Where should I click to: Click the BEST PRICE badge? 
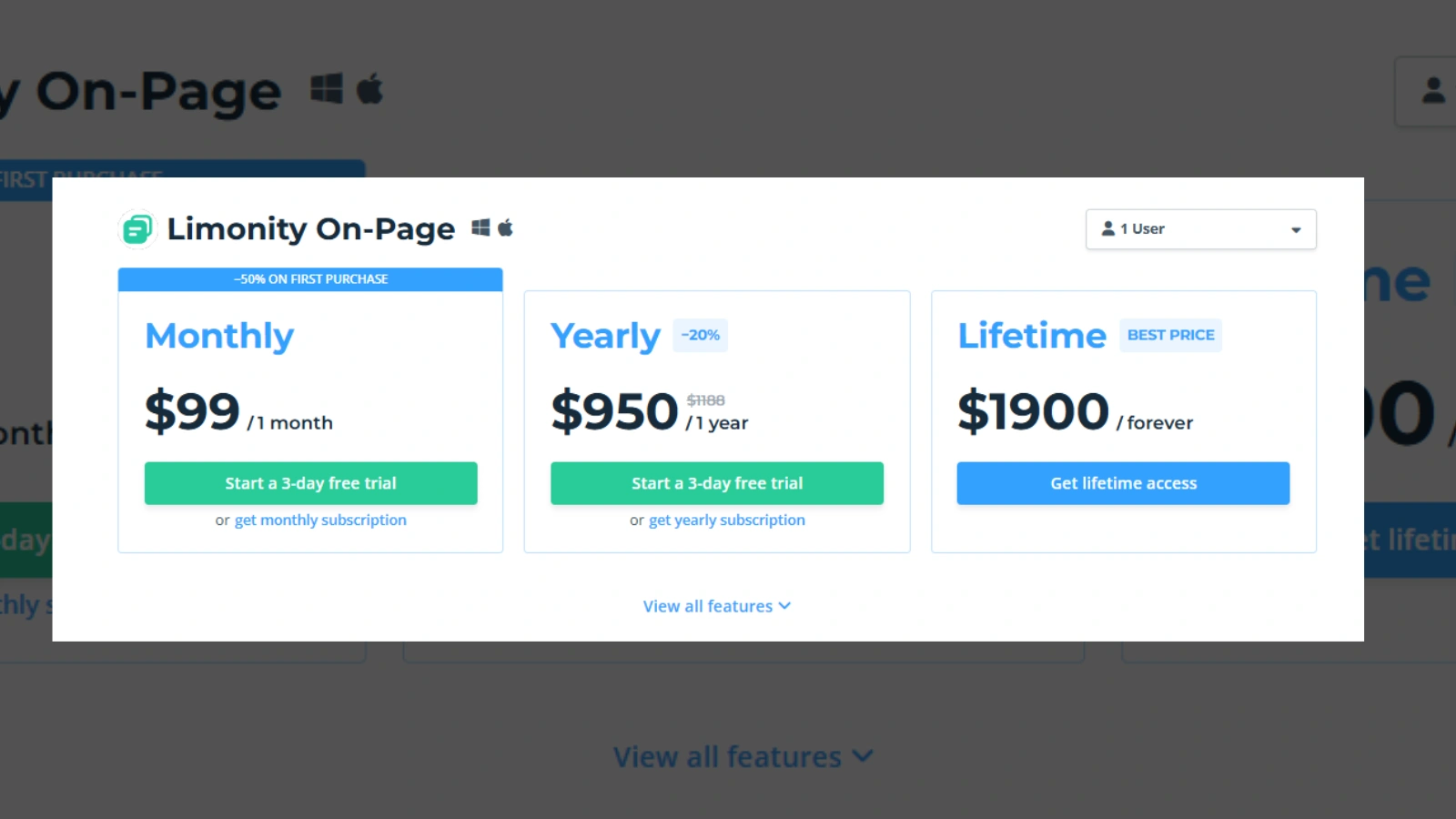pos(1170,335)
